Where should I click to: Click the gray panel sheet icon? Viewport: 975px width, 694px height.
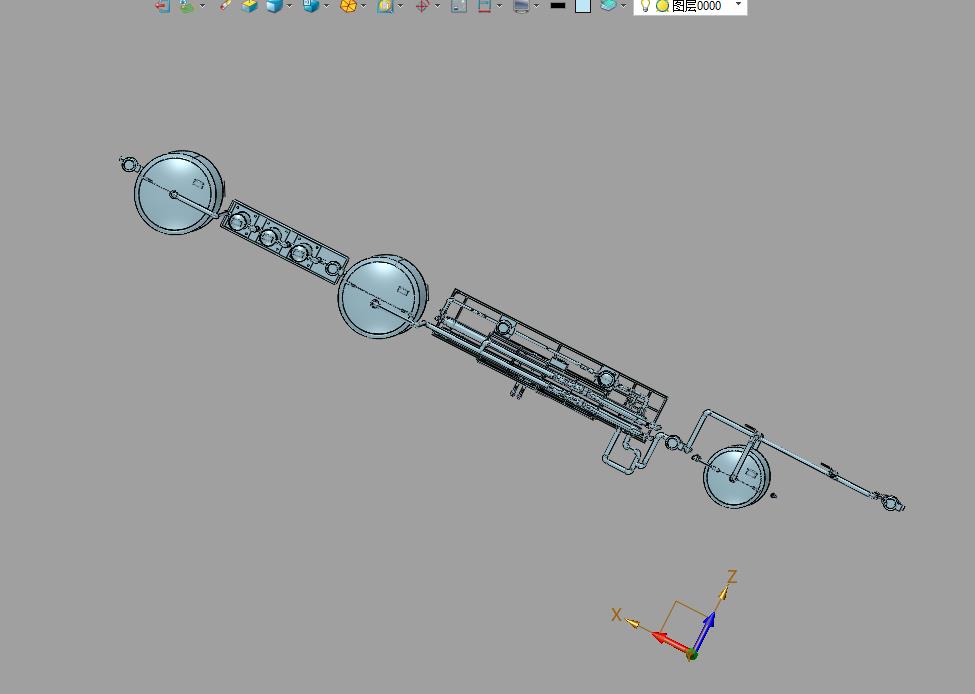(x=459, y=6)
